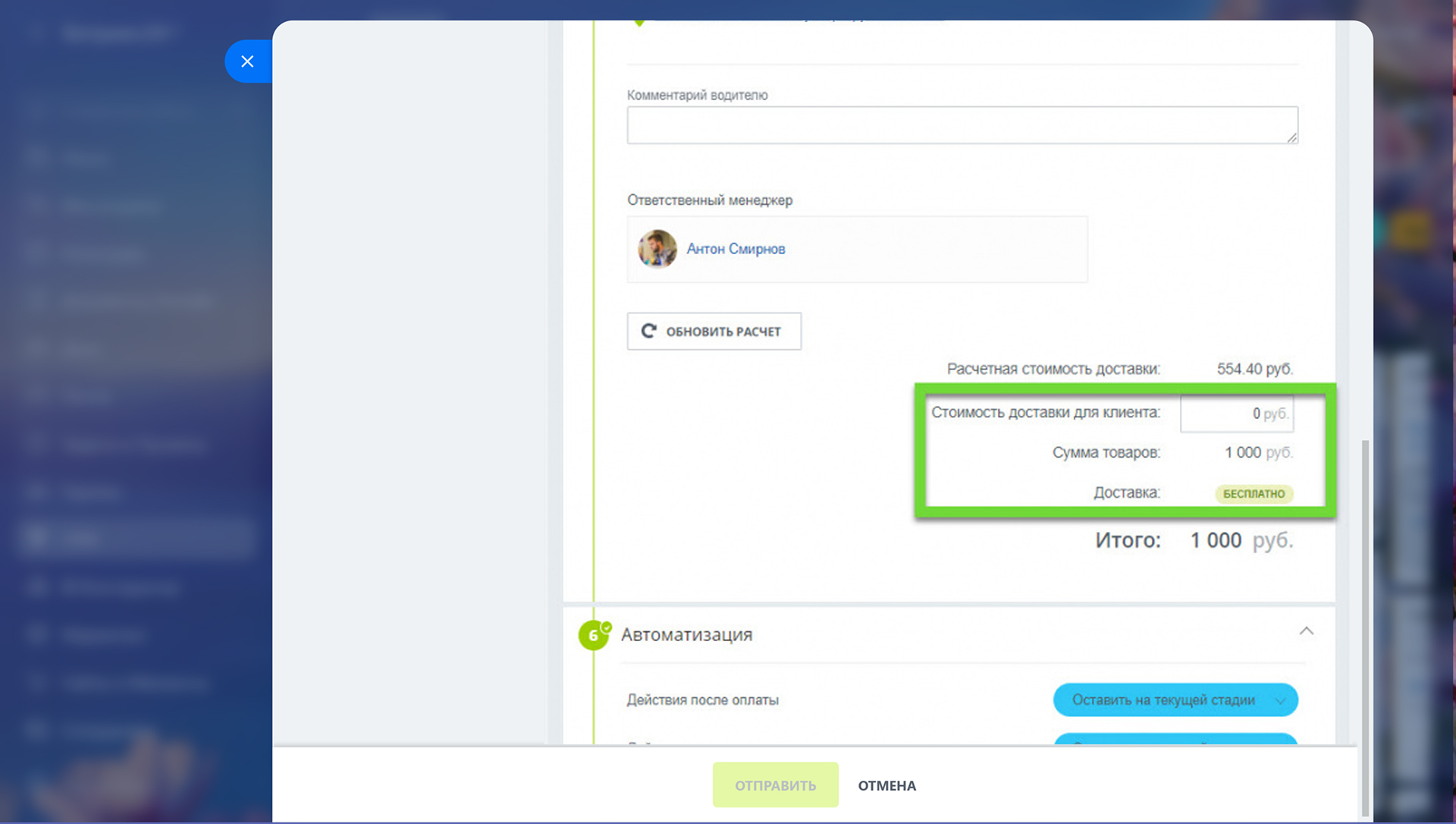This screenshot has width=1456, height=824.
Task: Click the Итого total 1 000 руб.
Action: click(1241, 540)
